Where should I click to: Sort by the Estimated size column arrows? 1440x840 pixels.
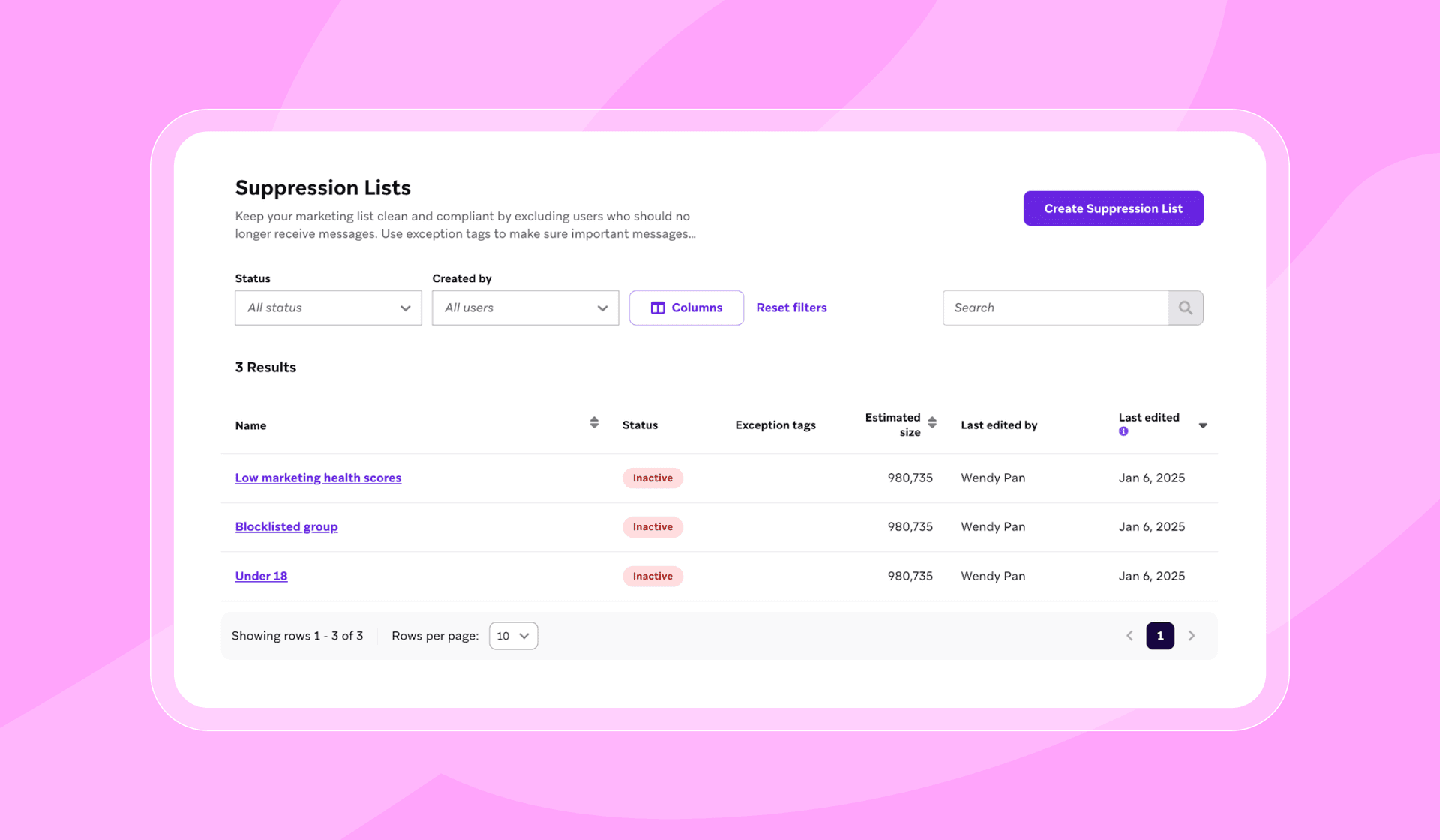[932, 422]
